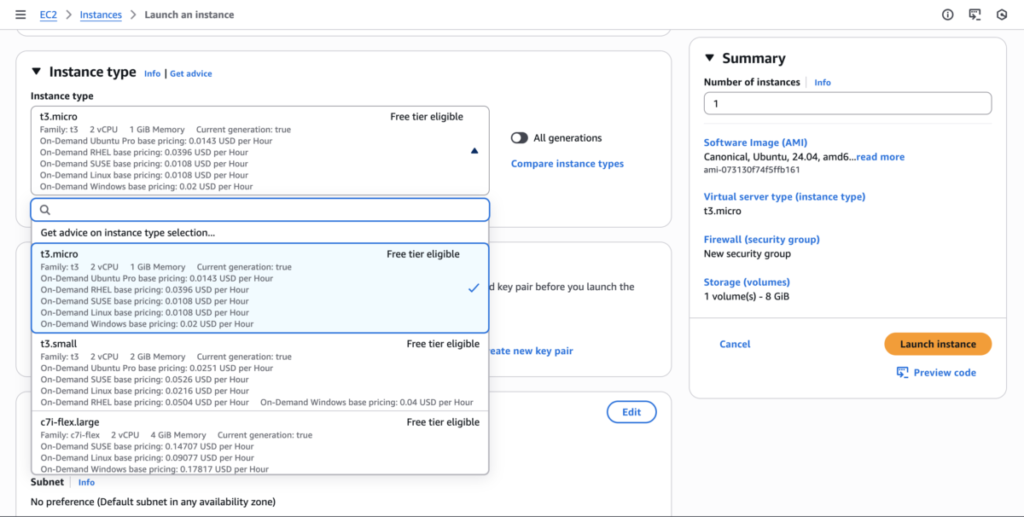Screen dimensions: 1024x517
Task: Go to Instances breadcrumb link
Action: point(101,15)
